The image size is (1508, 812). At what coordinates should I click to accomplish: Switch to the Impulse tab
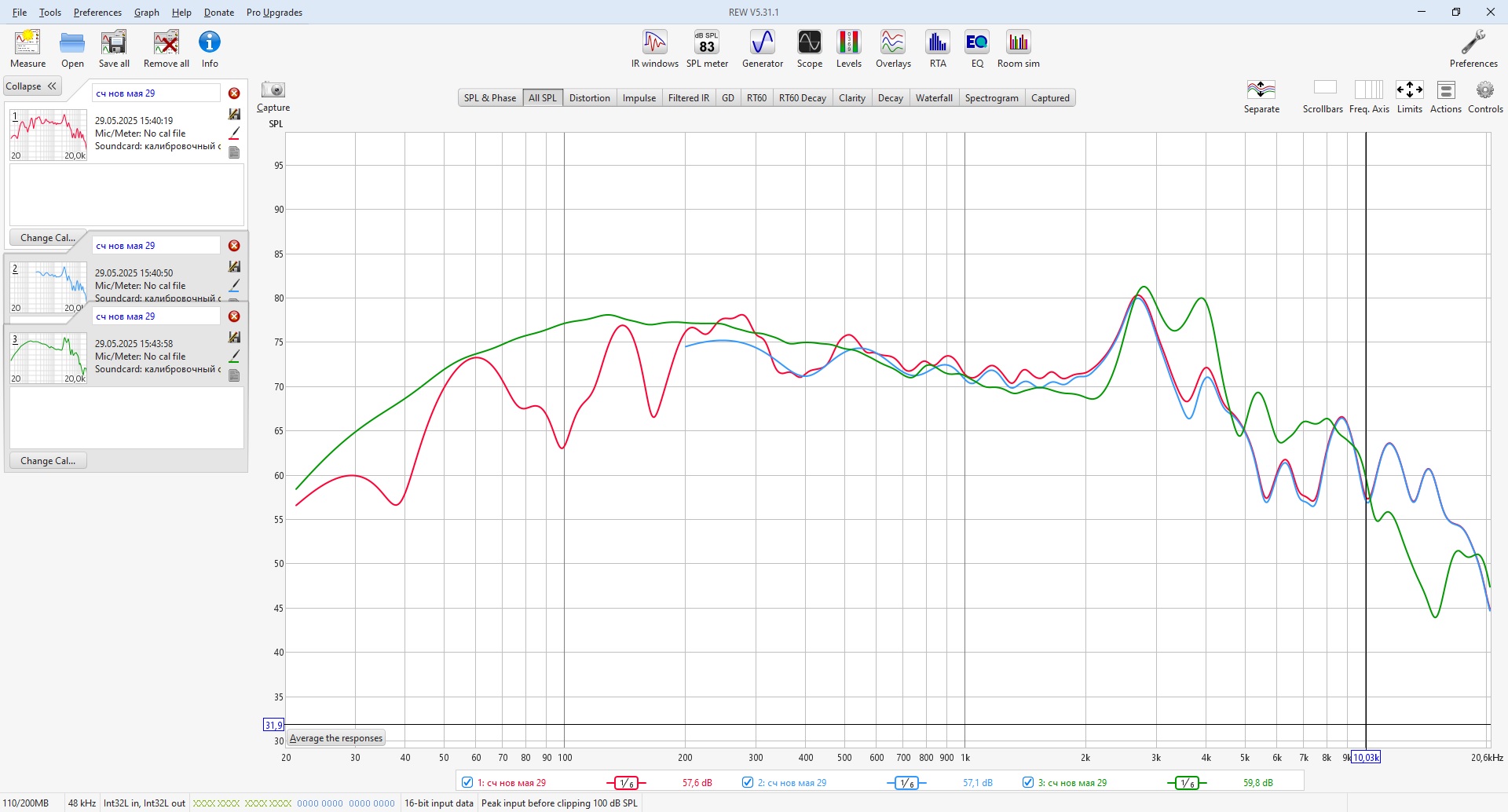[639, 98]
